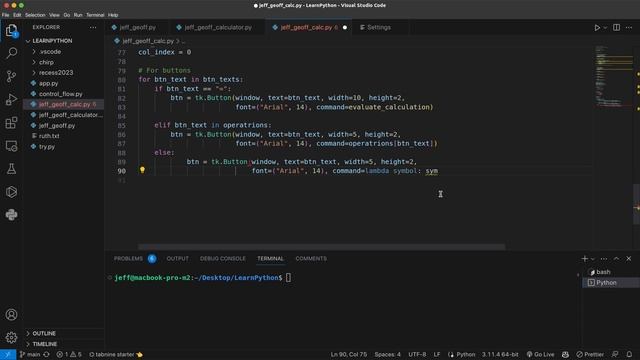Maximize the panel with caret up icon
Image resolution: width=640 pixels, height=360 pixels.
click(x=616, y=259)
